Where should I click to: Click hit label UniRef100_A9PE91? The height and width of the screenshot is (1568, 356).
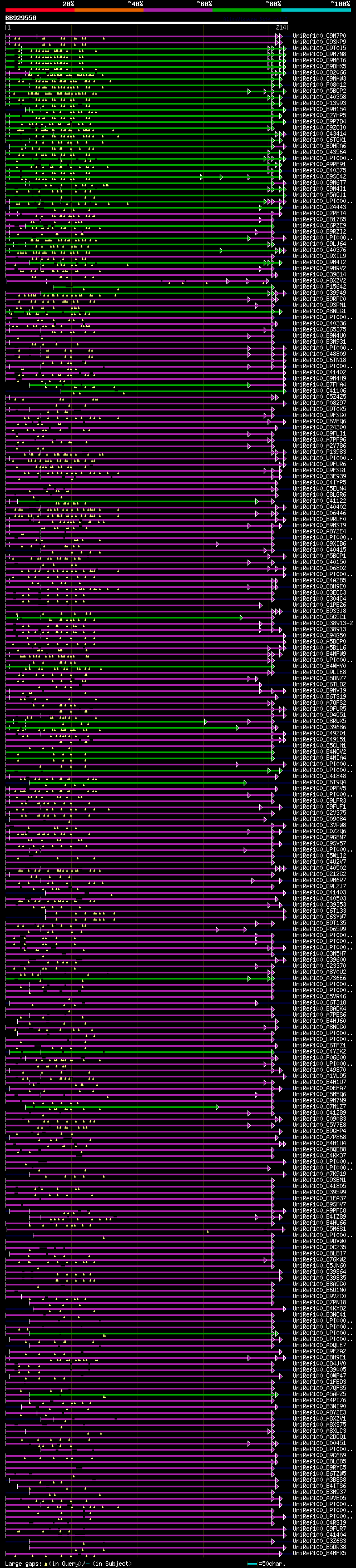[319, 164]
